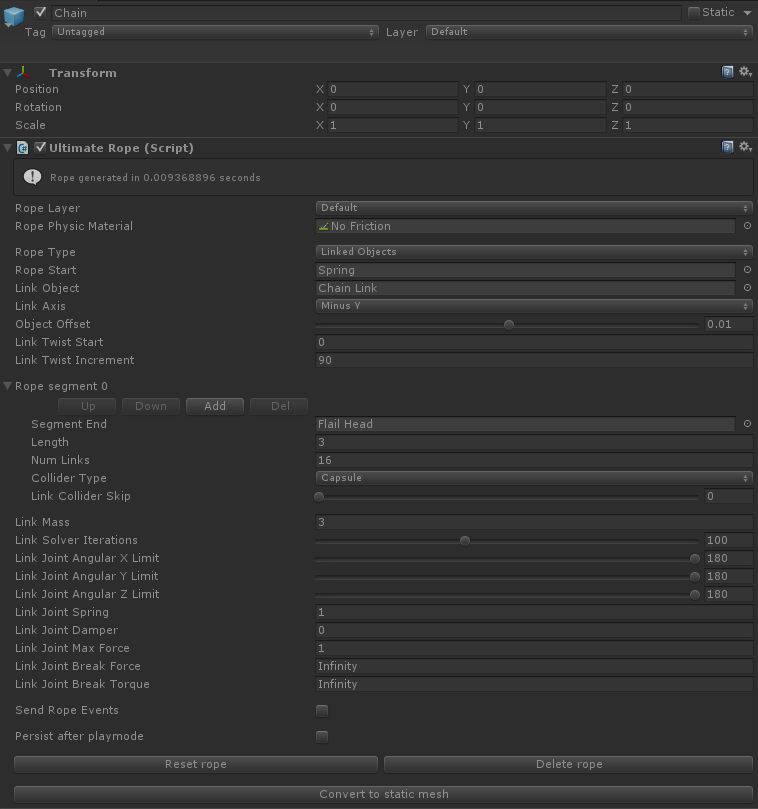Click Link Joint Angular Y Limit slider handle
758x809 pixels.
pyautogui.click(x=695, y=576)
